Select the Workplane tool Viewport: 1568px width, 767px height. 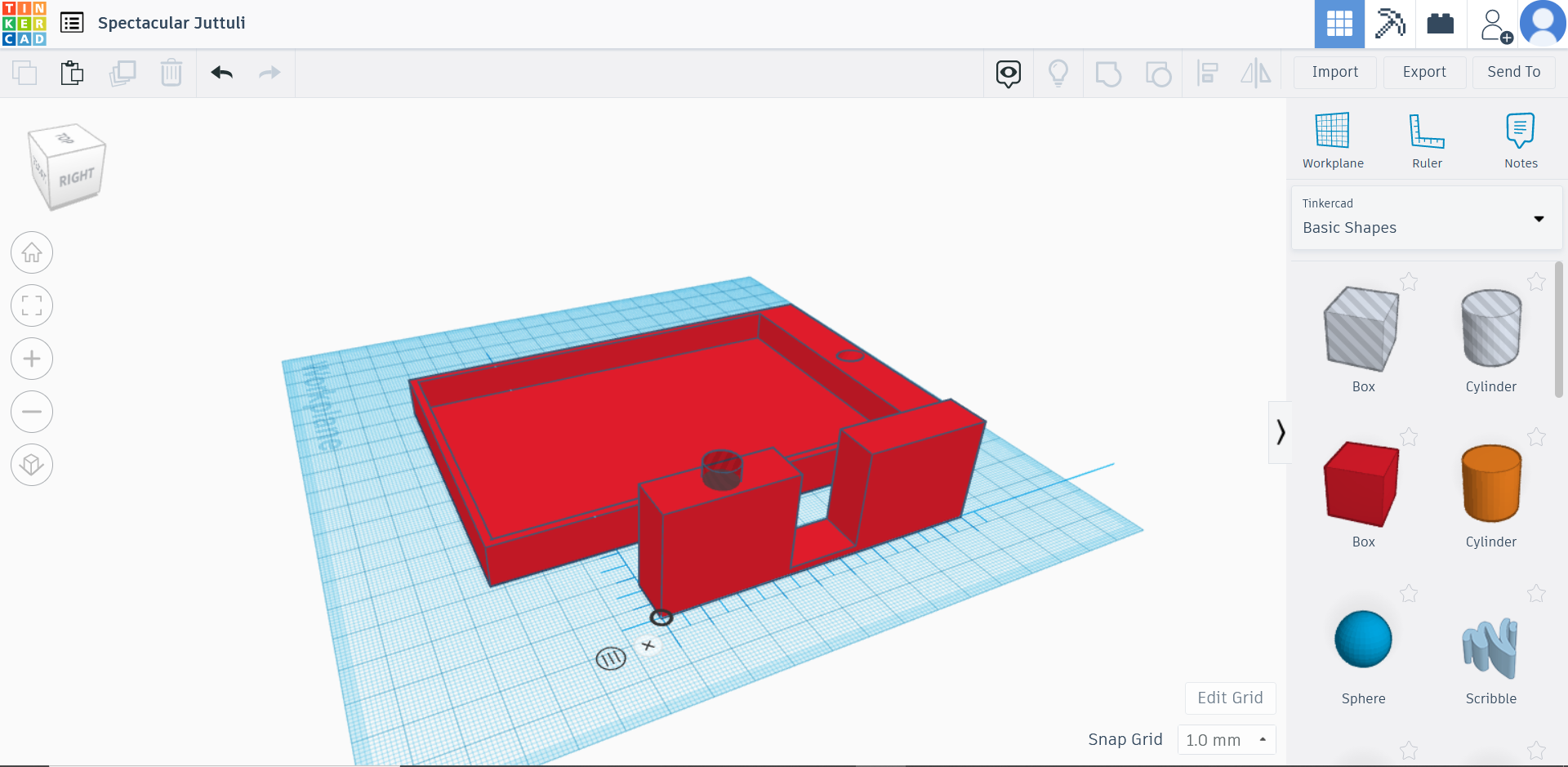(1333, 140)
